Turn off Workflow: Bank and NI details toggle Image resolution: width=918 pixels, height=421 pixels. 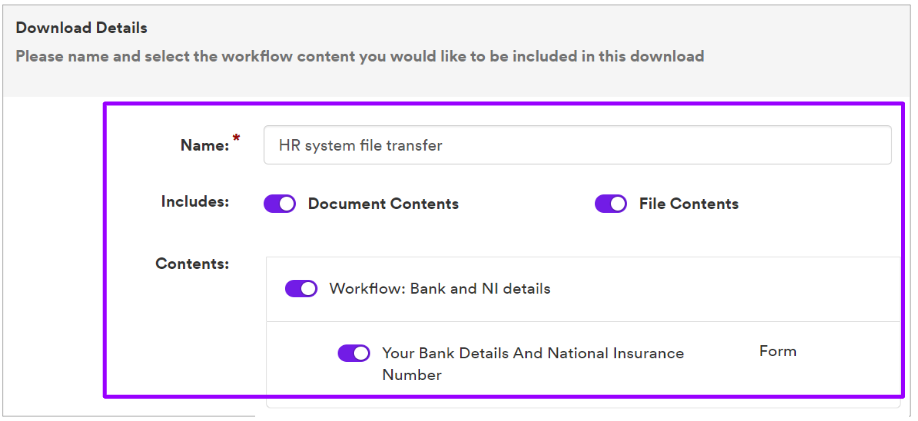tap(301, 289)
